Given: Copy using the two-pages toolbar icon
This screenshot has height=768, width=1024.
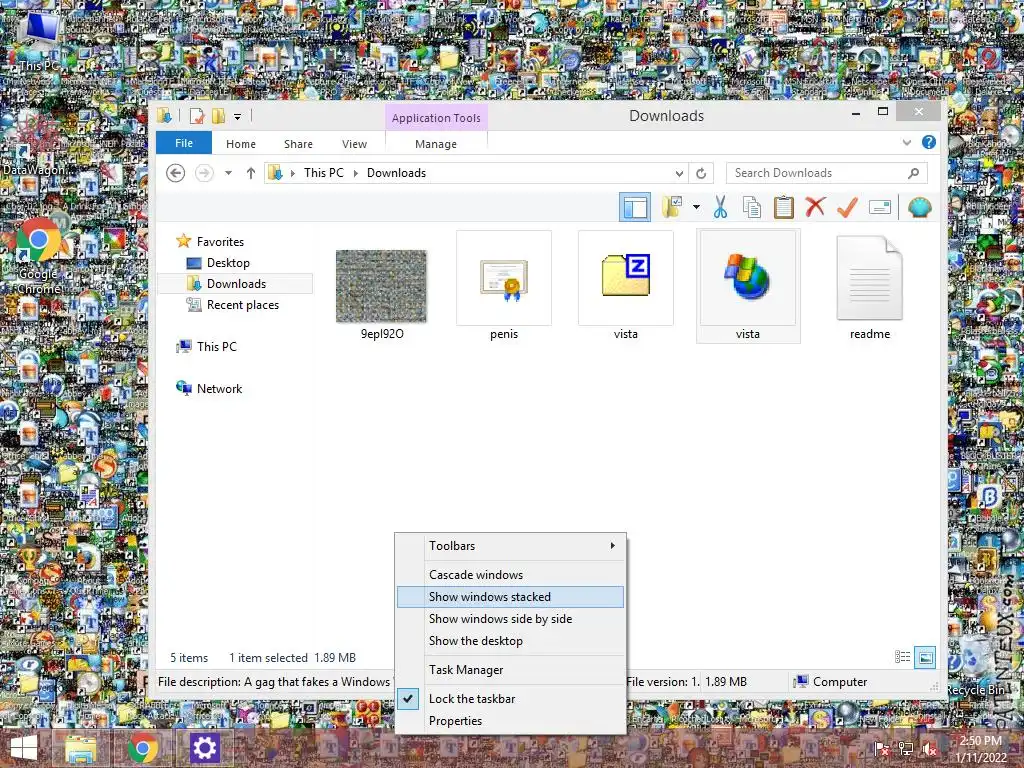Looking at the screenshot, I should pyautogui.click(x=752, y=208).
